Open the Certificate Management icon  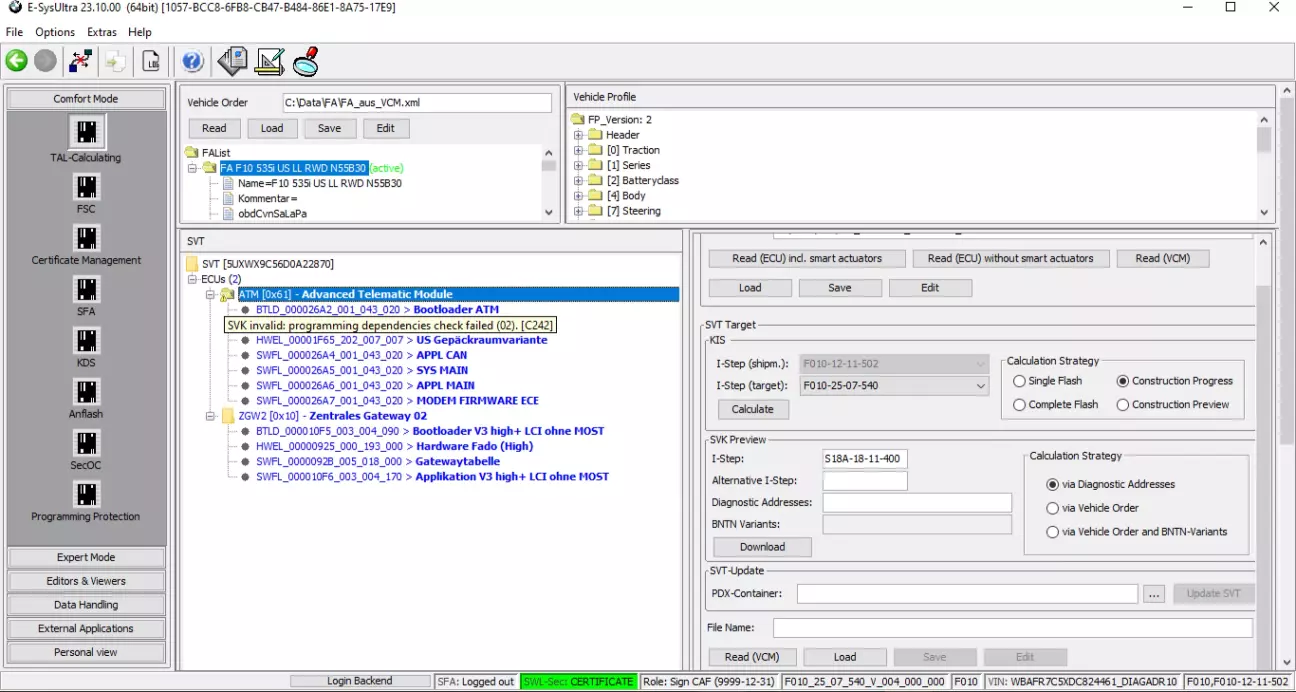(87, 238)
